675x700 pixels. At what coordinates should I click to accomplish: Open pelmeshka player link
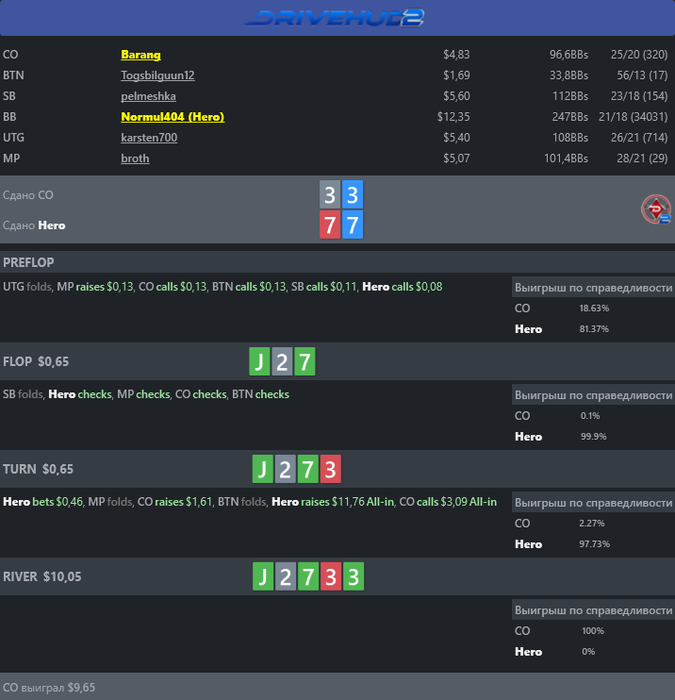148,96
